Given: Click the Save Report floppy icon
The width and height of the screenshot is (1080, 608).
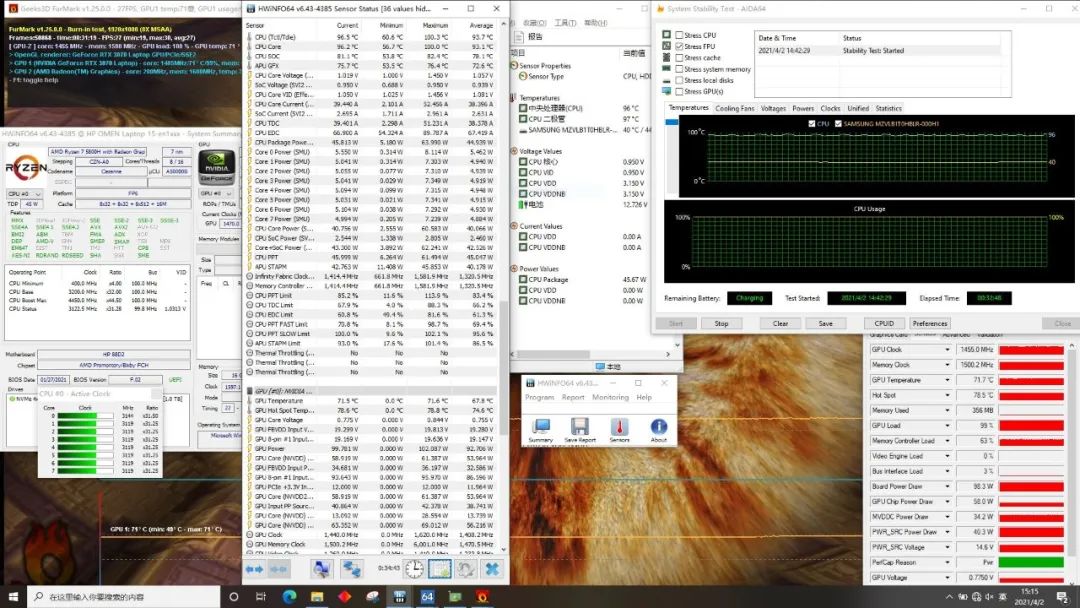Looking at the screenshot, I should [x=579, y=428].
